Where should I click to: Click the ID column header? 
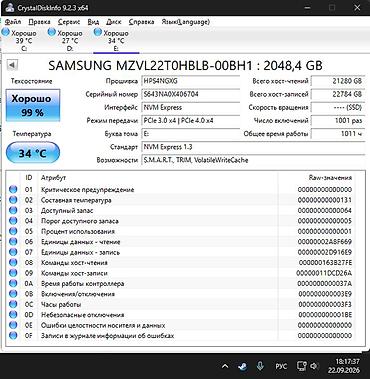(29, 178)
